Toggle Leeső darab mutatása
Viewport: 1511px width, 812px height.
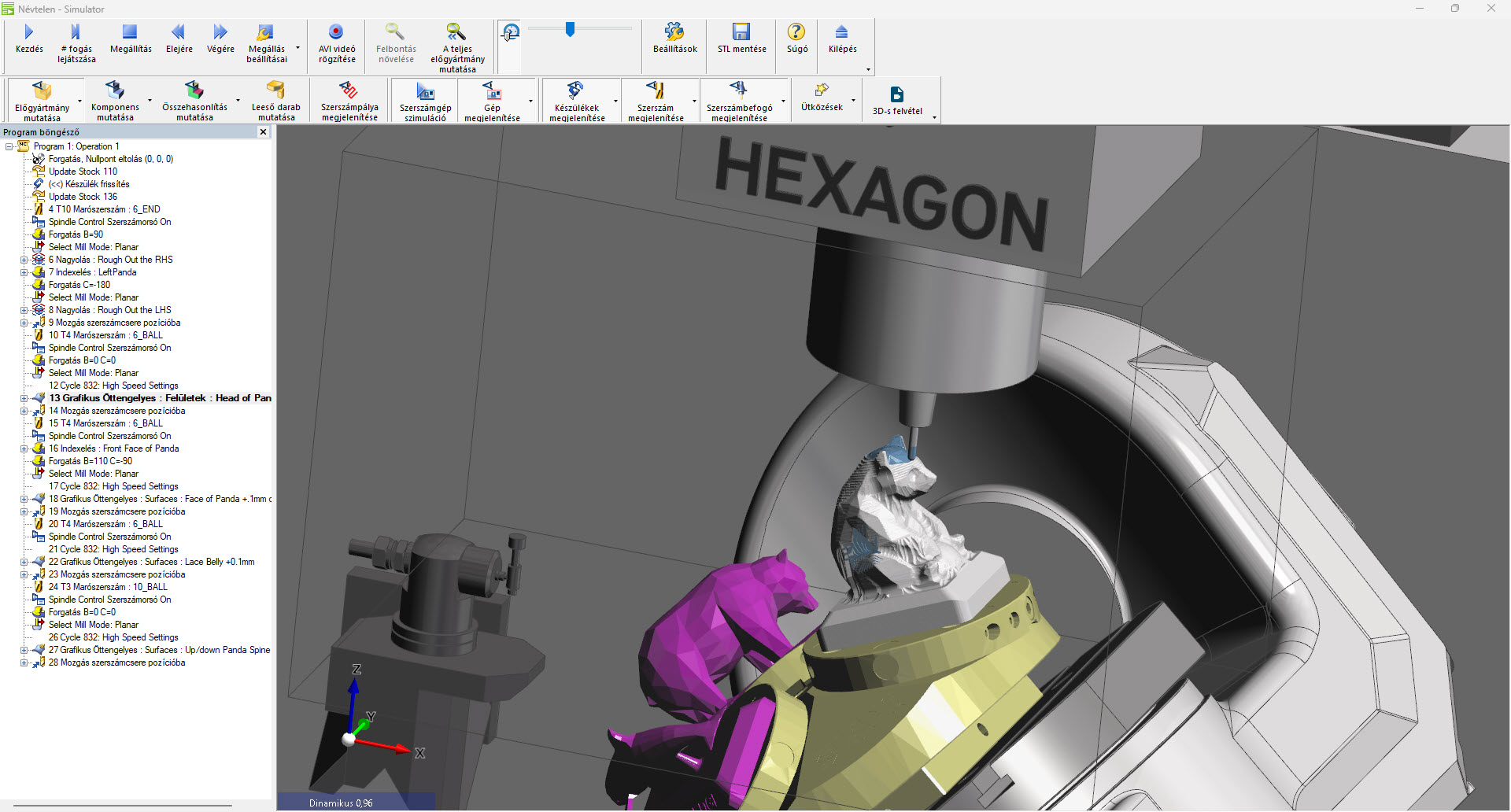[x=276, y=101]
